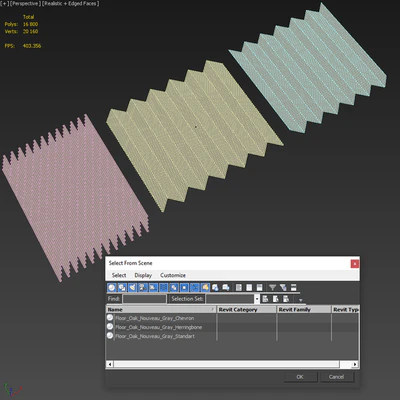The height and width of the screenshot is (400, 400).
Task: Click the Revit Category column header
Action: pos(247,310)
